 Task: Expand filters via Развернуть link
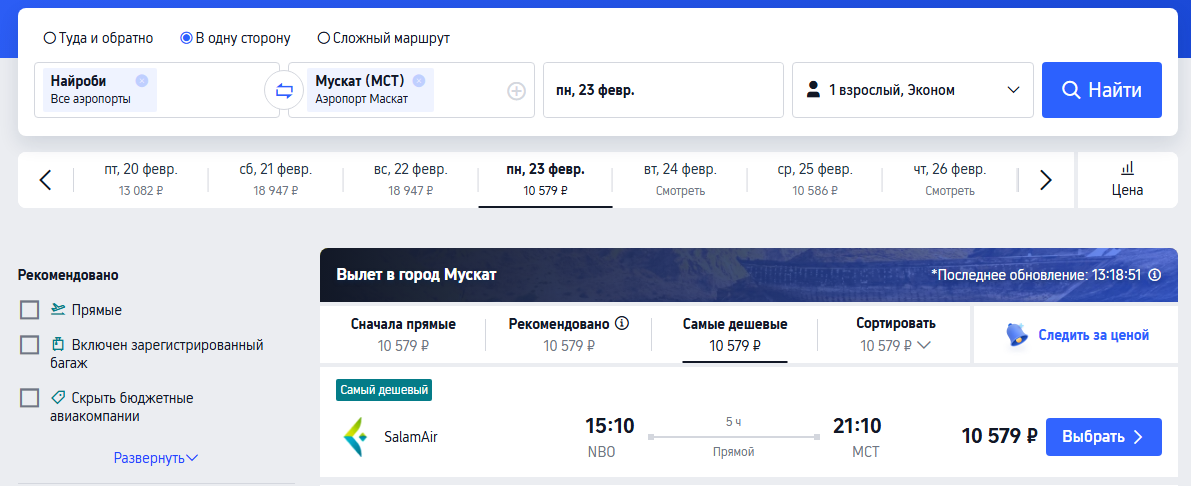click(156, 458)
